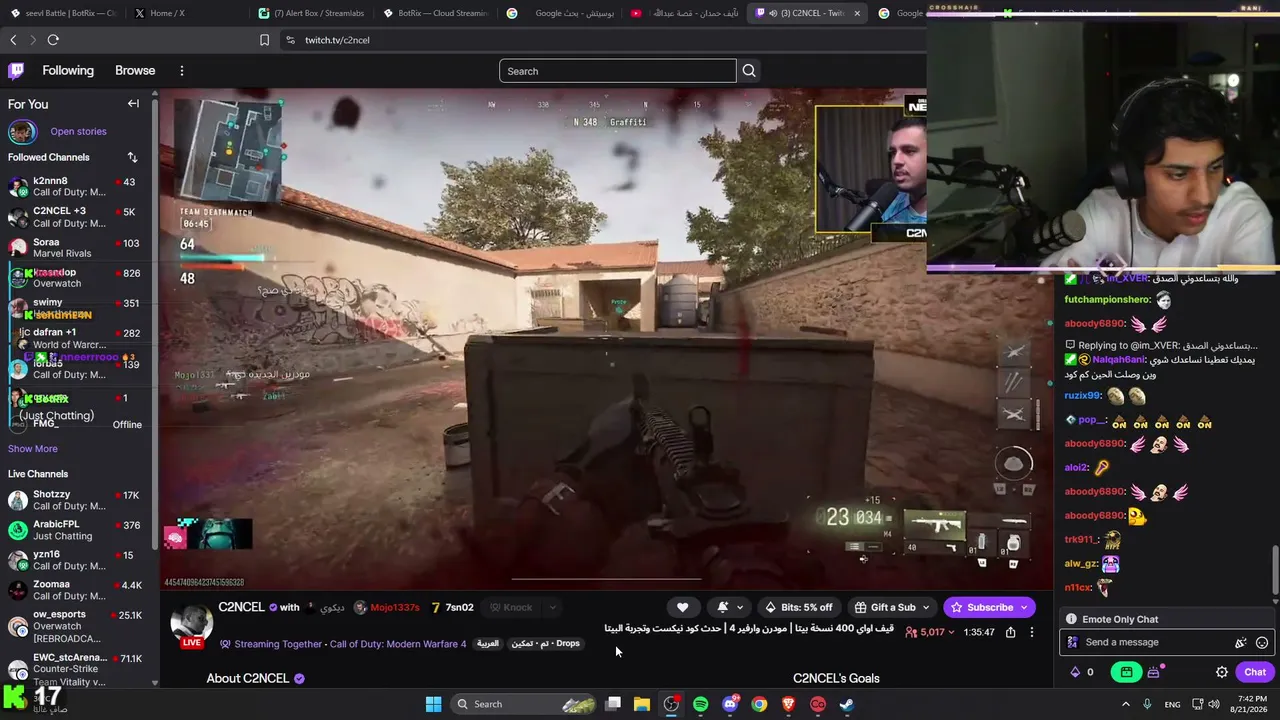Open the three-dot more menu beside Browse
The height and width of the screenshot is (720, 1280).
(182, 71)
